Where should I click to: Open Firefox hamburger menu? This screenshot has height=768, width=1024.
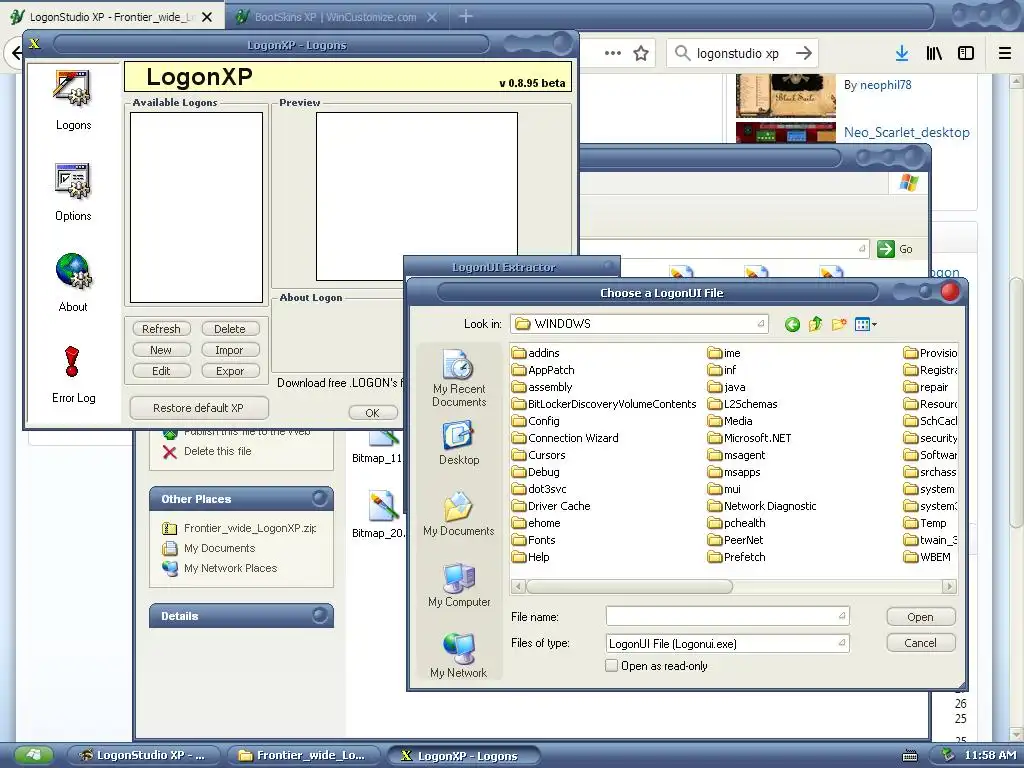coord(1005,54)
